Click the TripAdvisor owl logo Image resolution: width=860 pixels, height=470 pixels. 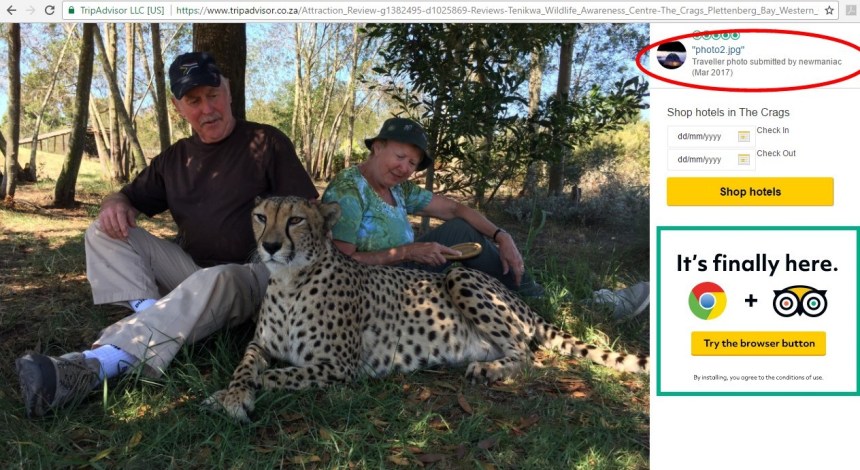pos(800,301)
